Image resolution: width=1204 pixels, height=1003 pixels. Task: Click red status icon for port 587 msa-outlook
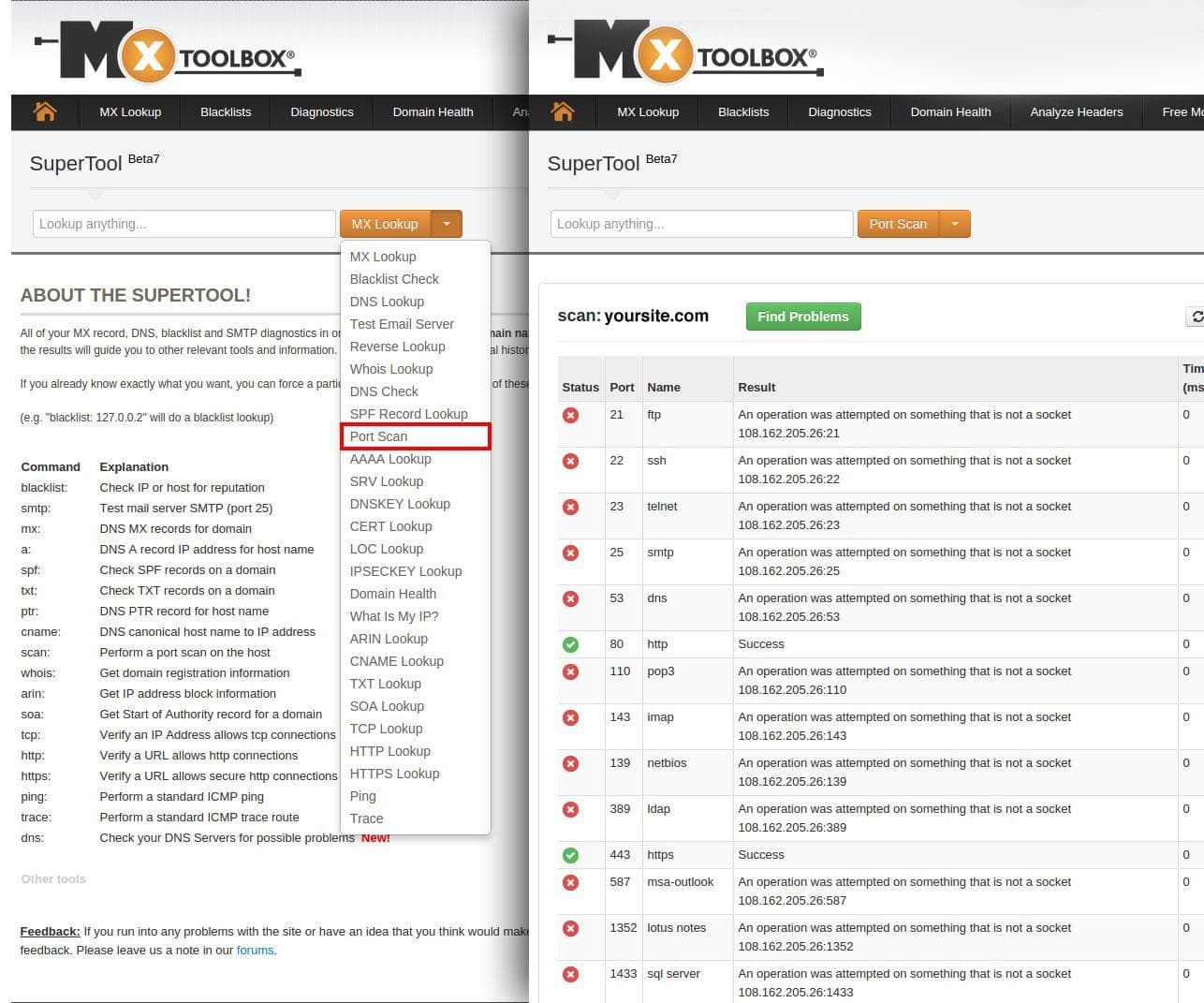coord(570,882)
